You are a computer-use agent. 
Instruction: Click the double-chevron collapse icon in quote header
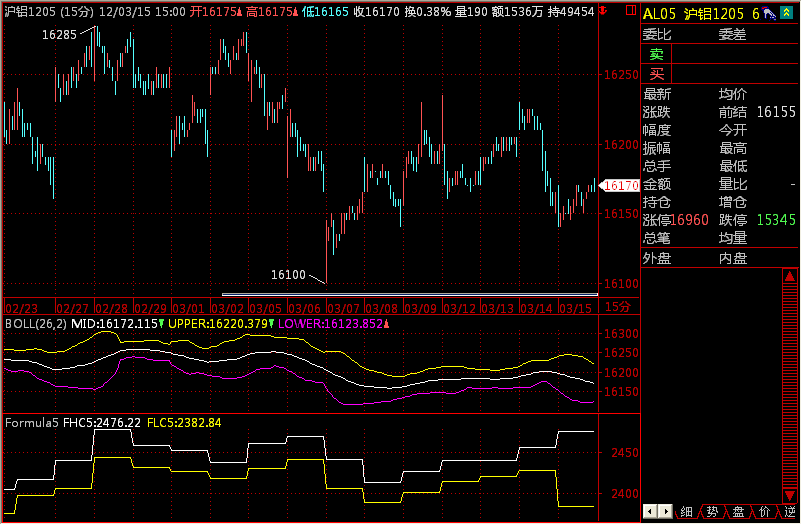tap(781, 14)
